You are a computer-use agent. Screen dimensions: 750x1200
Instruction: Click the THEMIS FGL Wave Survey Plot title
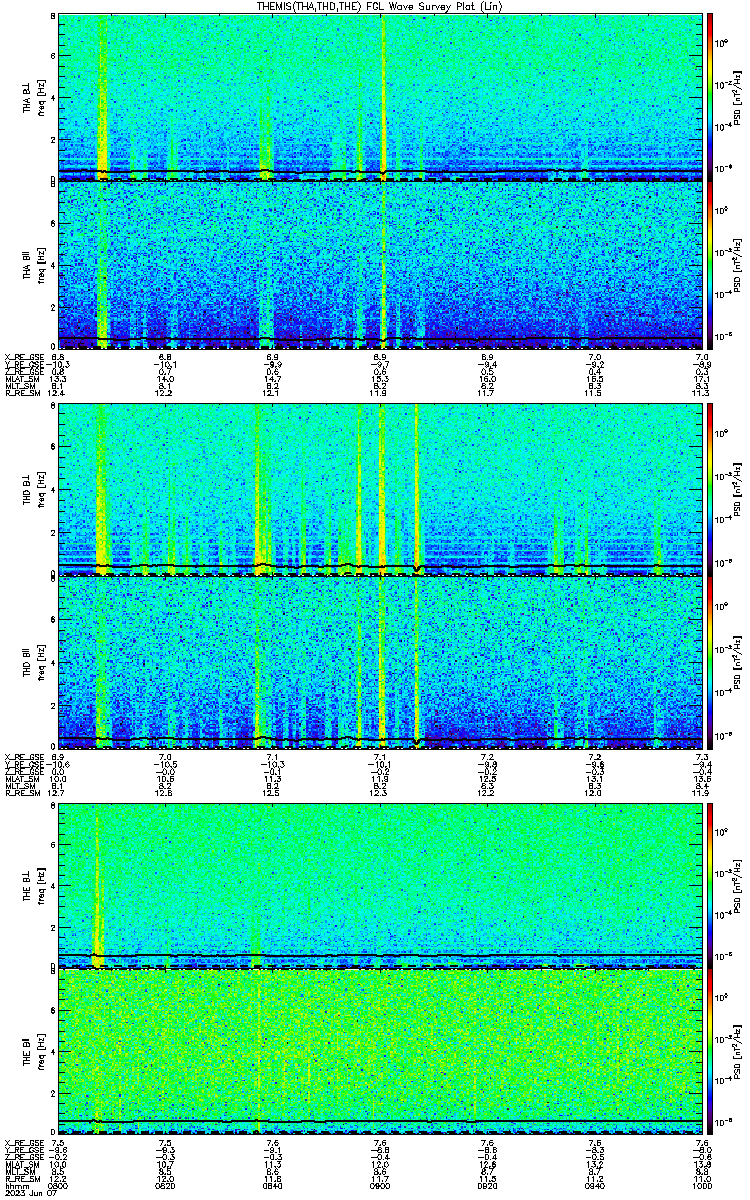pyautogui.click(x=380, y=6)
